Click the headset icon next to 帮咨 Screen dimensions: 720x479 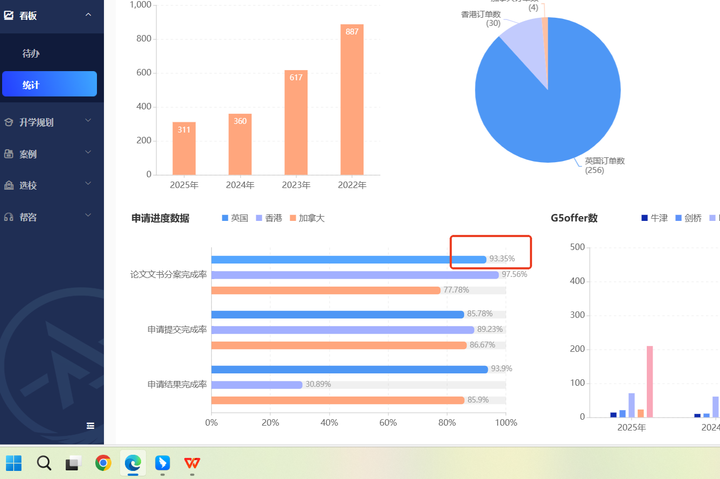[9, 217]
